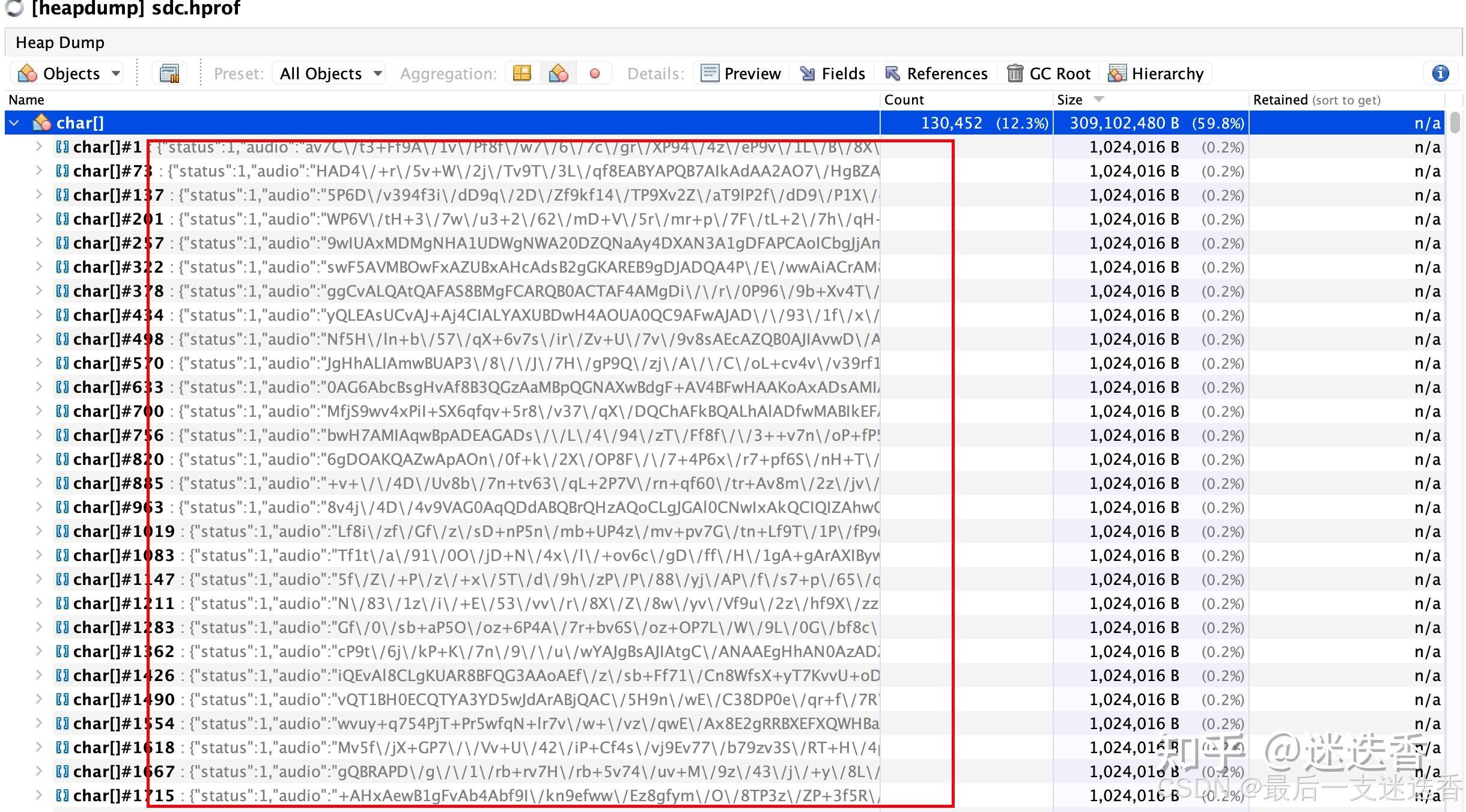Show the References details panel
This screenshot has width=1466, height=812.
(937, 73)
